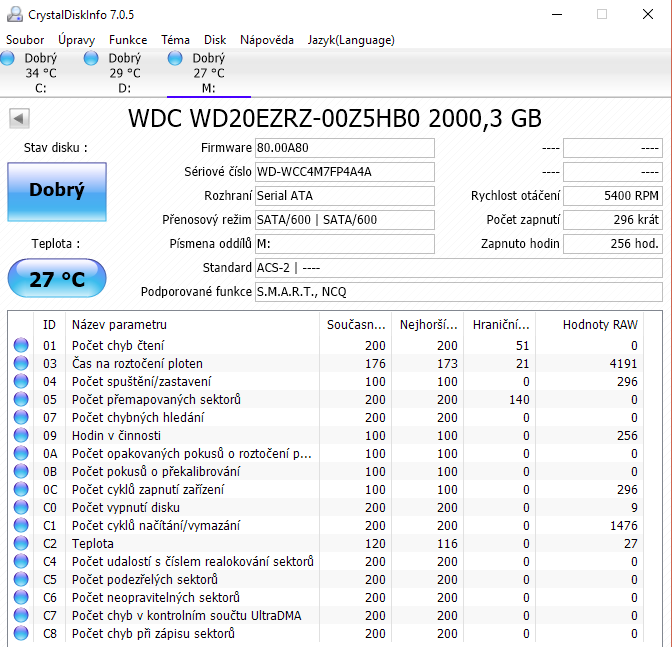This screenshot has height=647, width=672.
Task: Click status orb for attribute 04 spuštění/zastavení
Action: 21,381
